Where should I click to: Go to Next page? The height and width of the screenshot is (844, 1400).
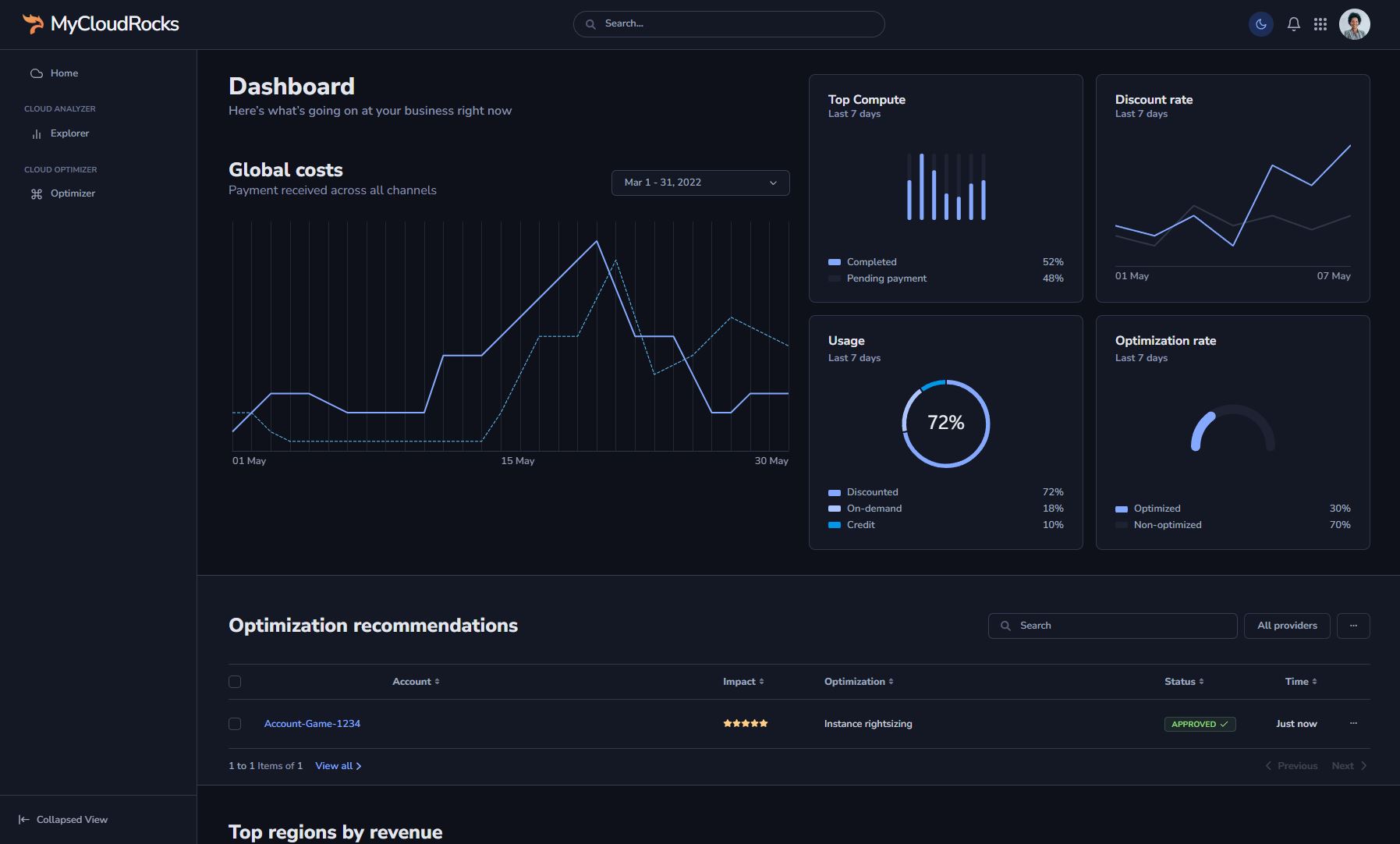click(x=1349, y=766)
